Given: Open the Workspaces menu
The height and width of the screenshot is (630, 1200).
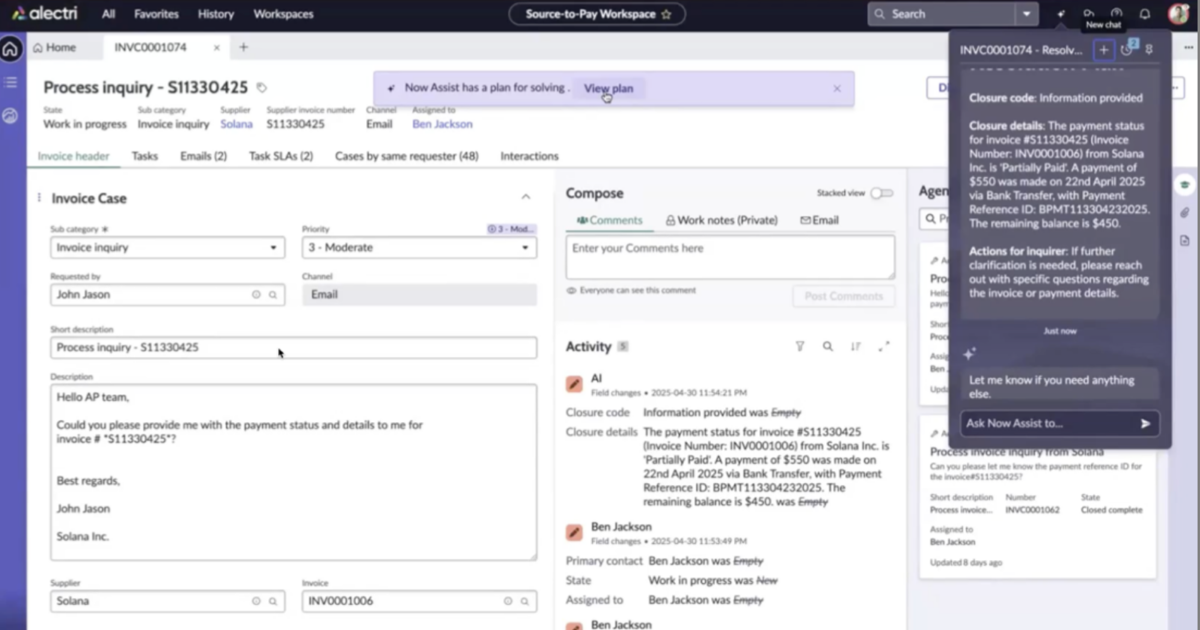Looking at the screenshot, I should click(283, 14).
